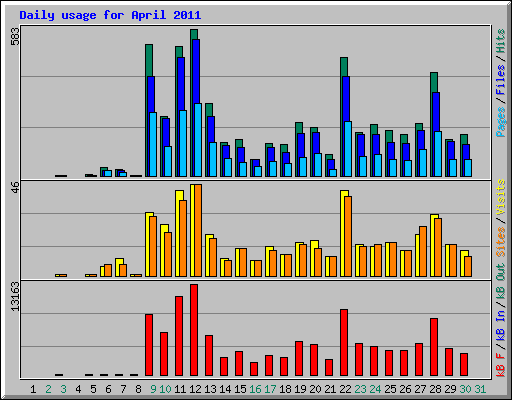
Task: Select the red kB bar for day 22
Action: pos(344,343)
